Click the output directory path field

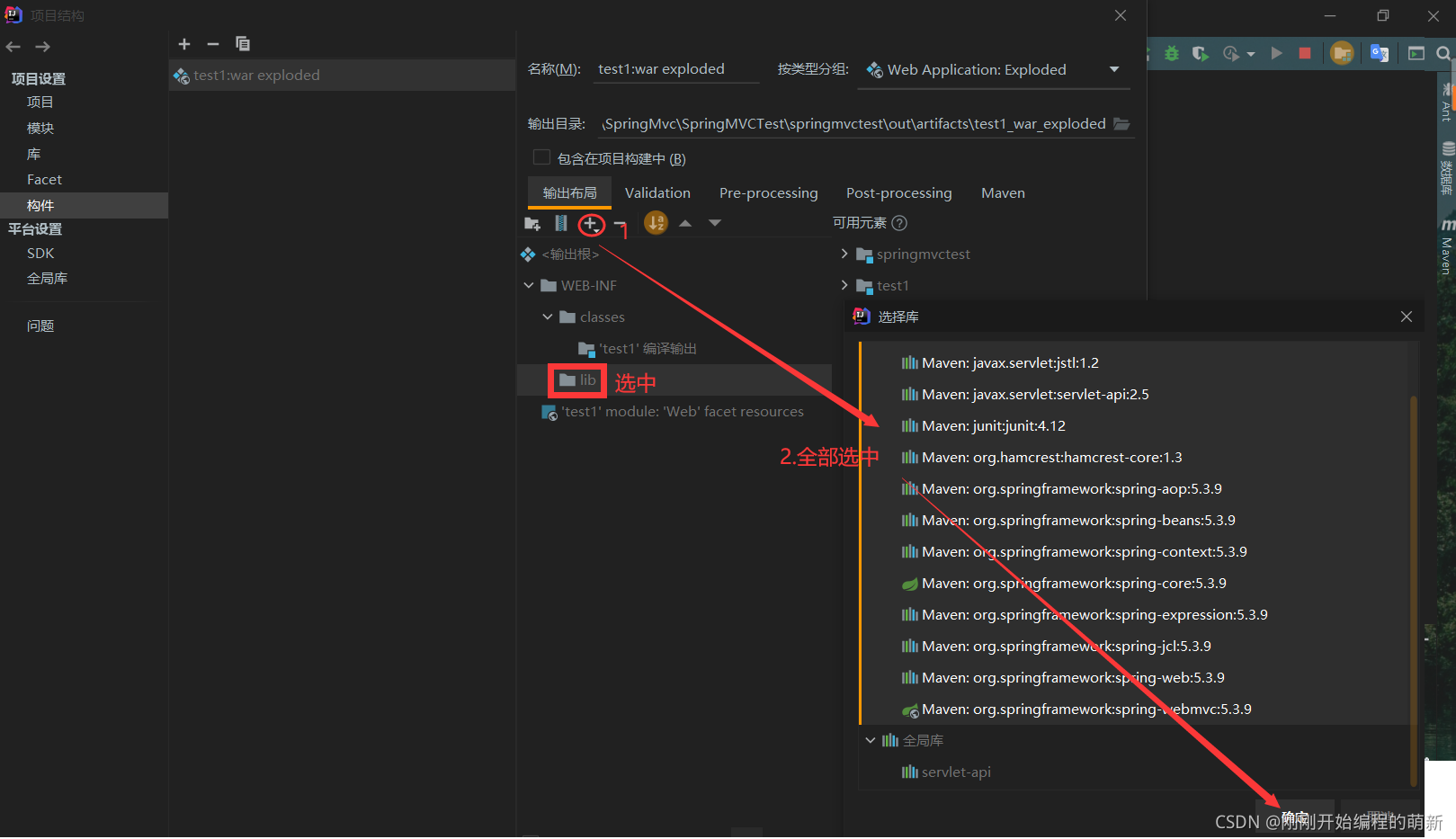[854, 124]
